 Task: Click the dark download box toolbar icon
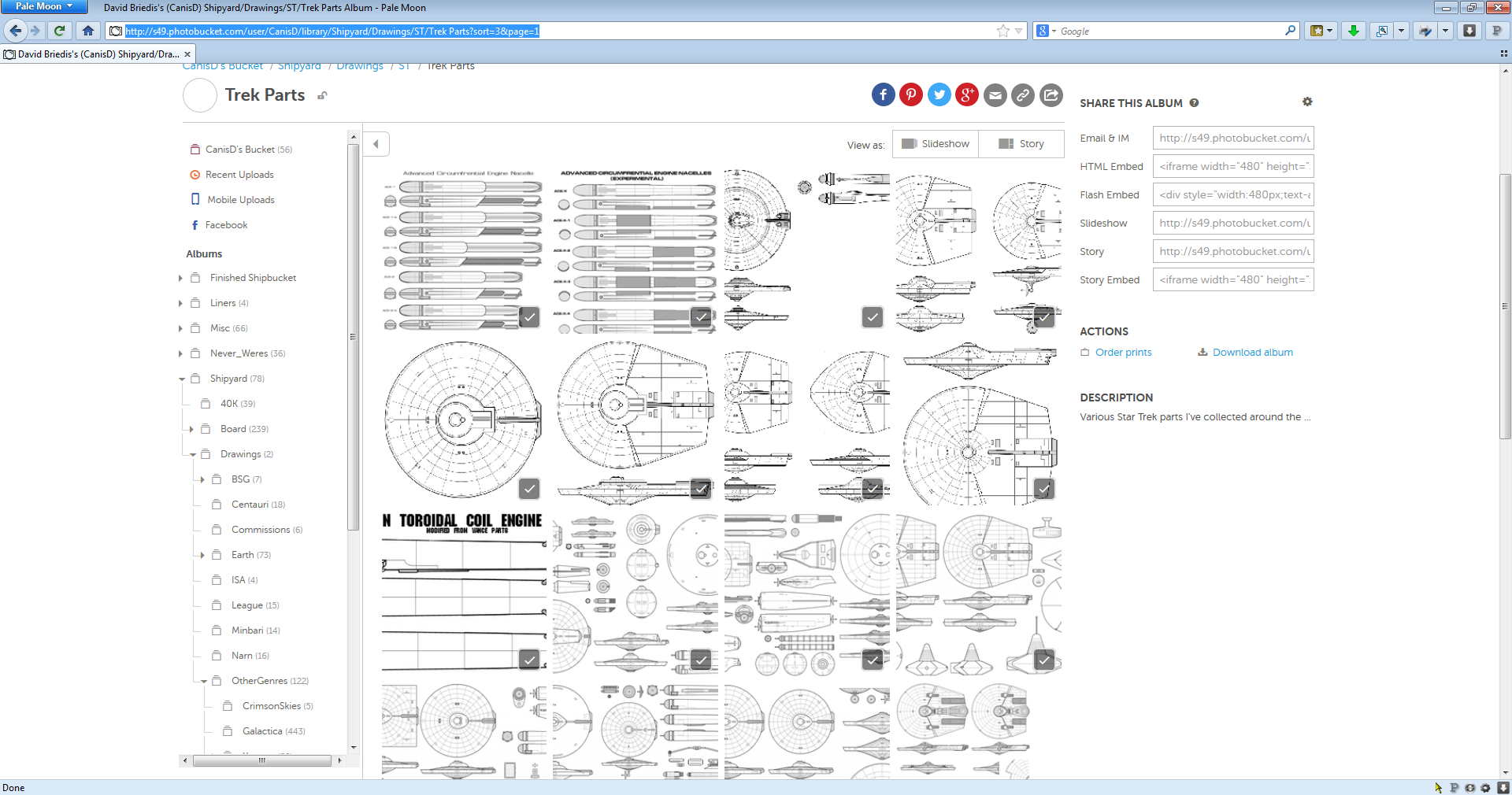click(1469, 31)
